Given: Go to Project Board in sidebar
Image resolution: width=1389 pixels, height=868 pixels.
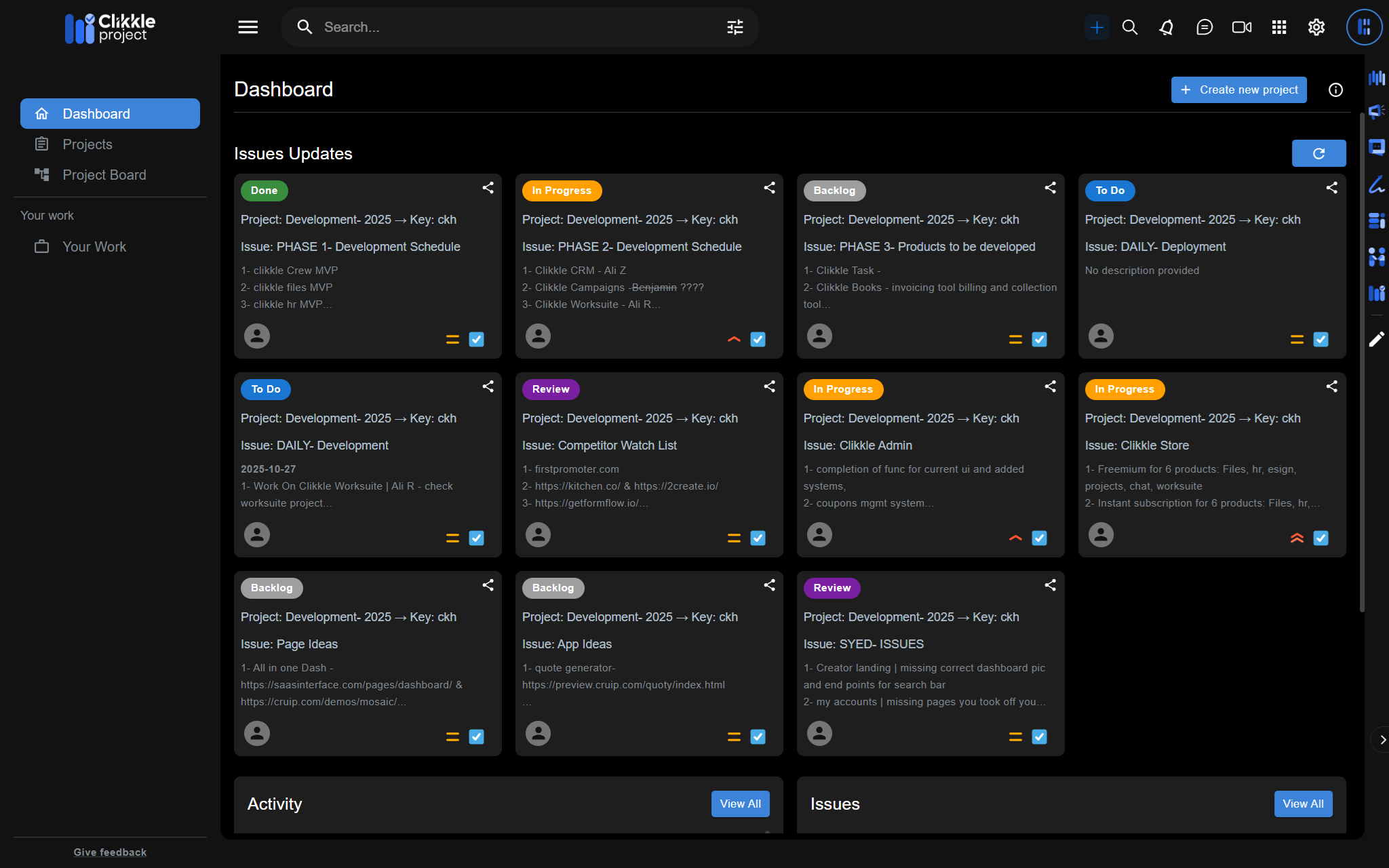Looking at the screenshot, I should [x=104, y=175].
